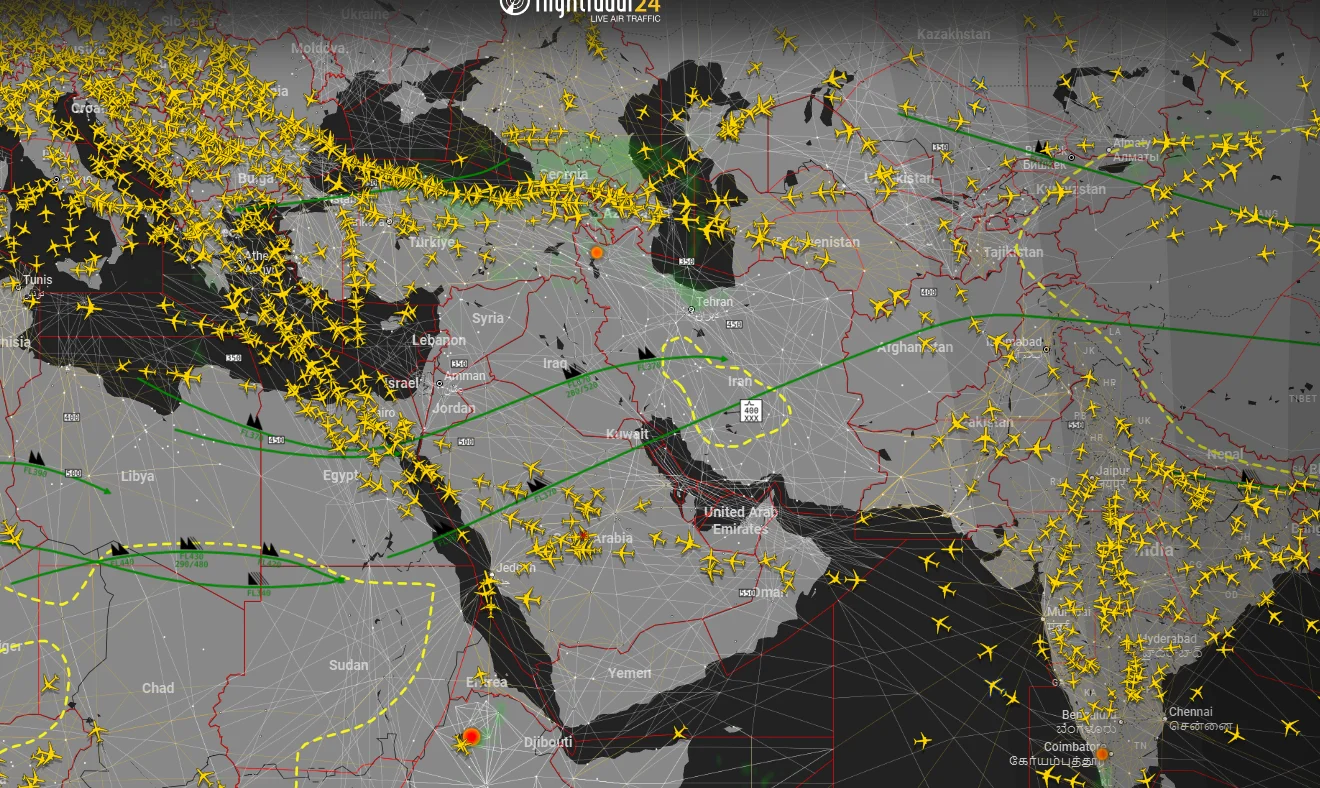
Task: Click the wind barb above FL390 near Libya
Action: pos(37,457)
